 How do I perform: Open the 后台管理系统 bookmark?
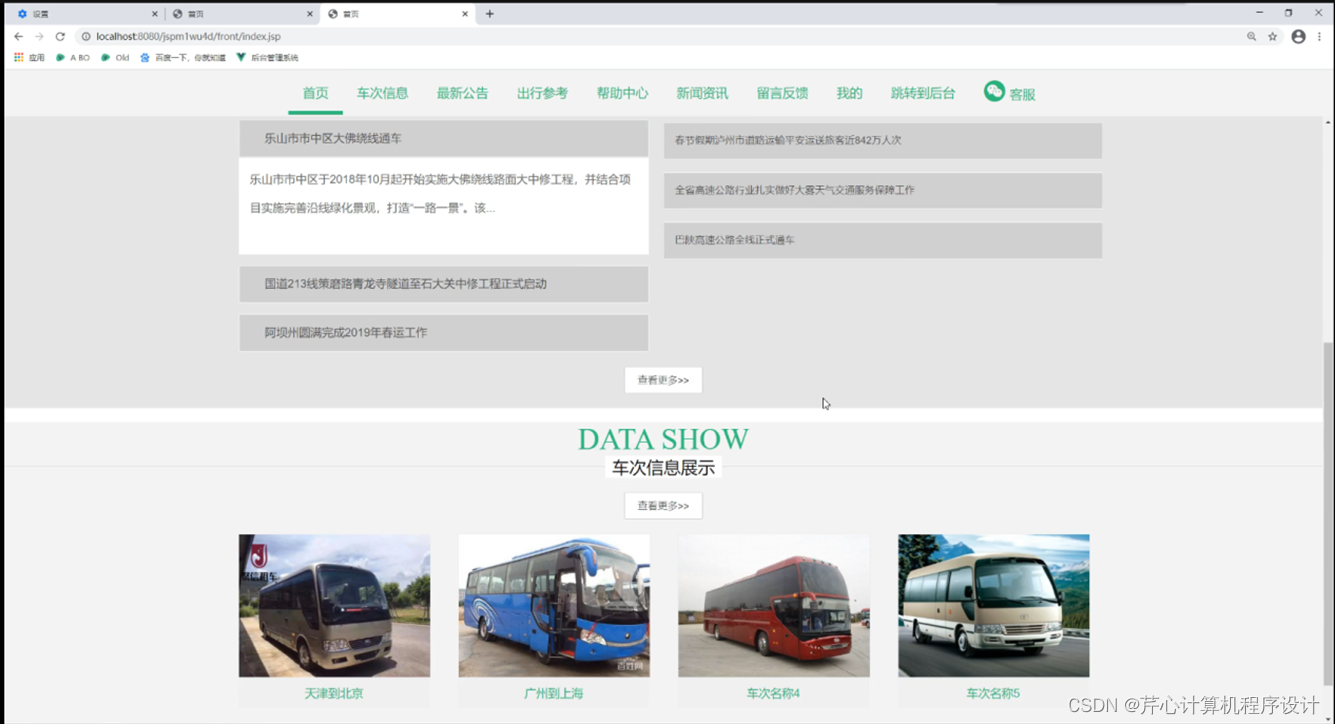click(267, 58)
